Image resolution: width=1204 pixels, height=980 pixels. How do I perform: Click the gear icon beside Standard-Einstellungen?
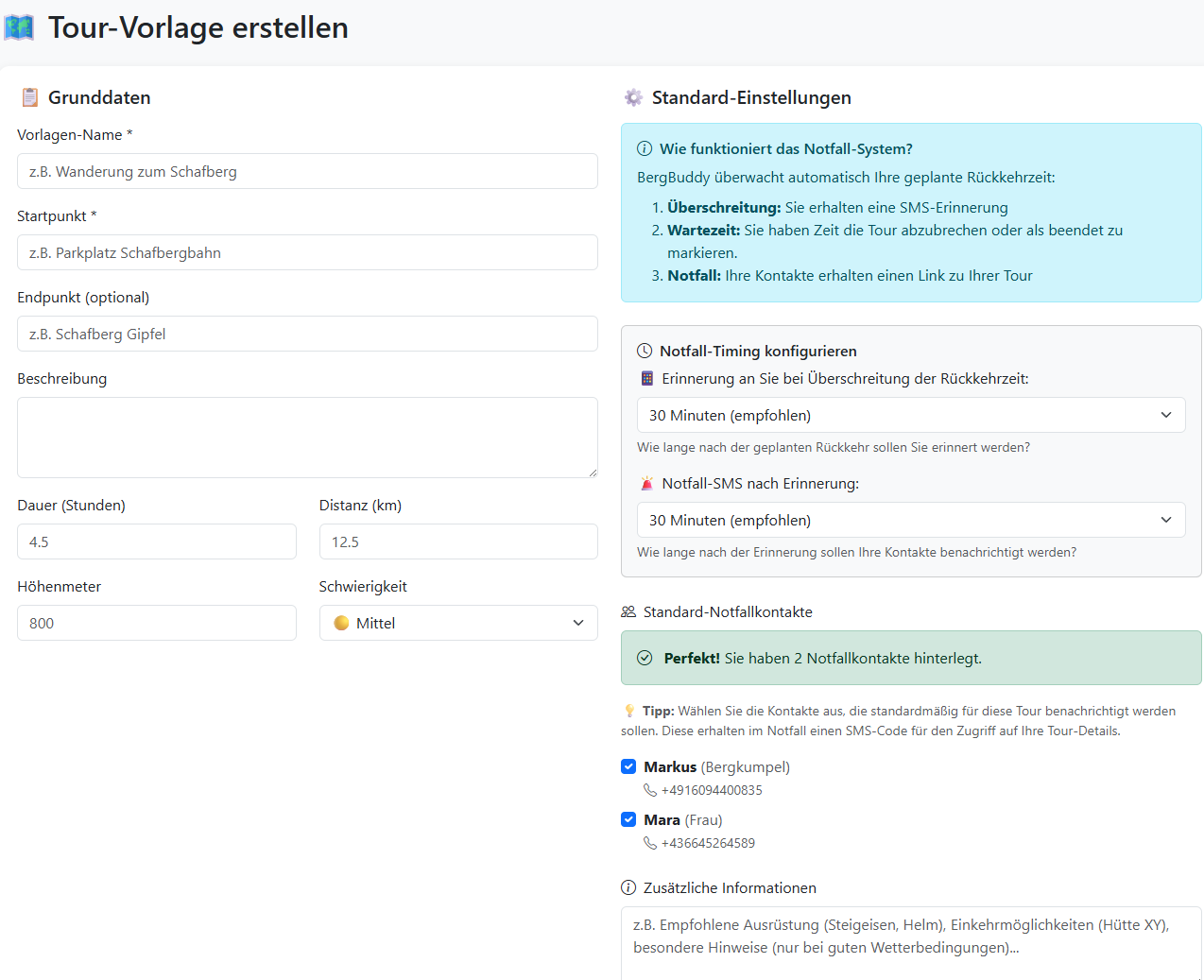633,97
